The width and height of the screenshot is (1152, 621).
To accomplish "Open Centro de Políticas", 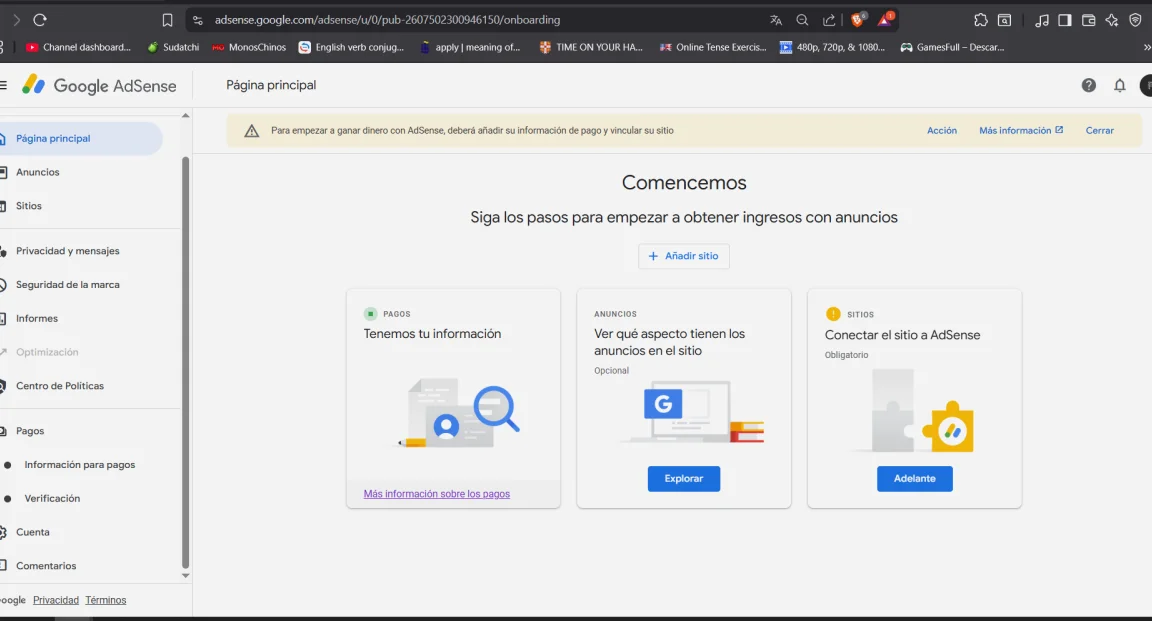I will pyautogui.click(x=59, y=385).
